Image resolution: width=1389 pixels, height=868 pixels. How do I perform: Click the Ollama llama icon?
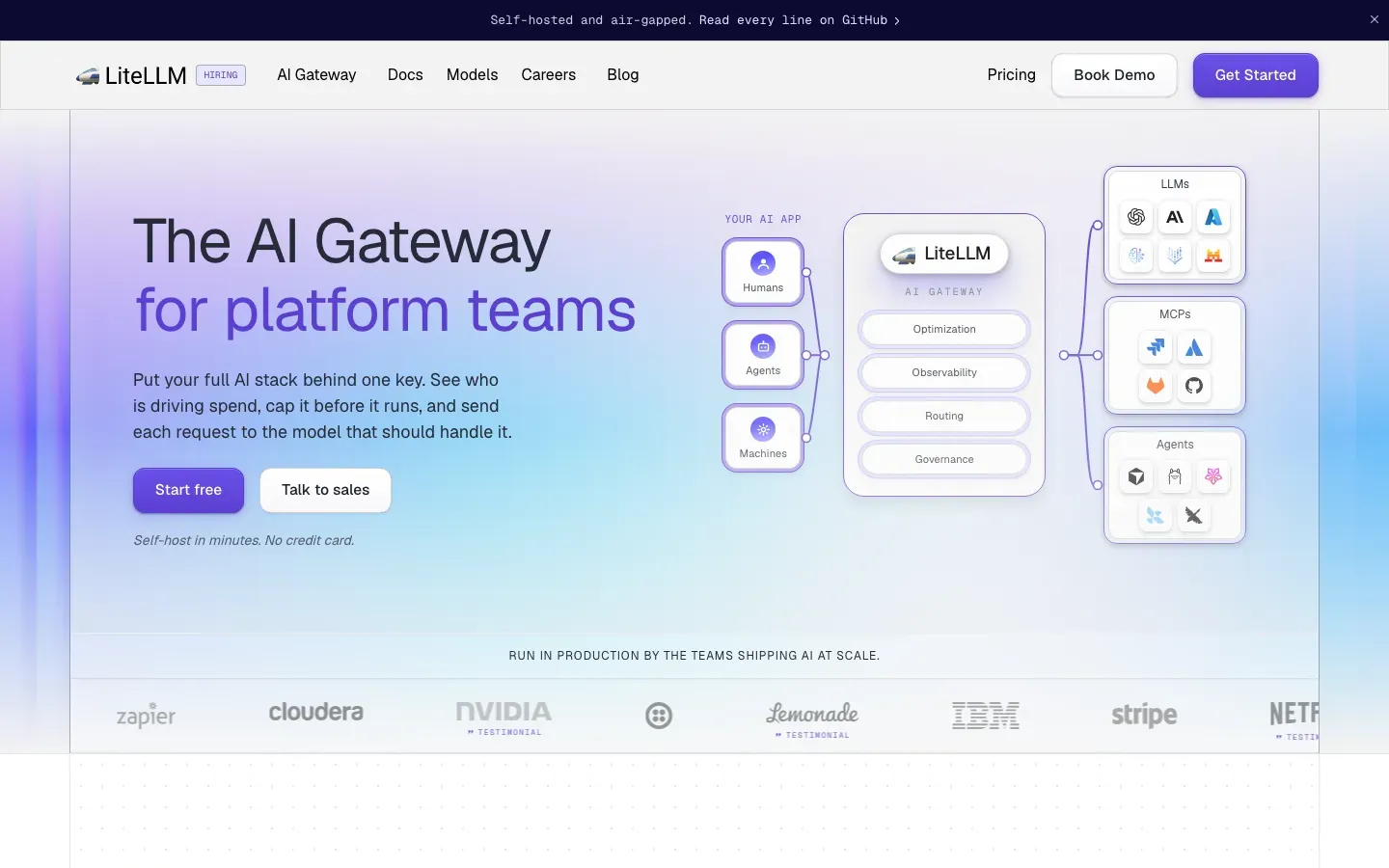click(1175, 476)
